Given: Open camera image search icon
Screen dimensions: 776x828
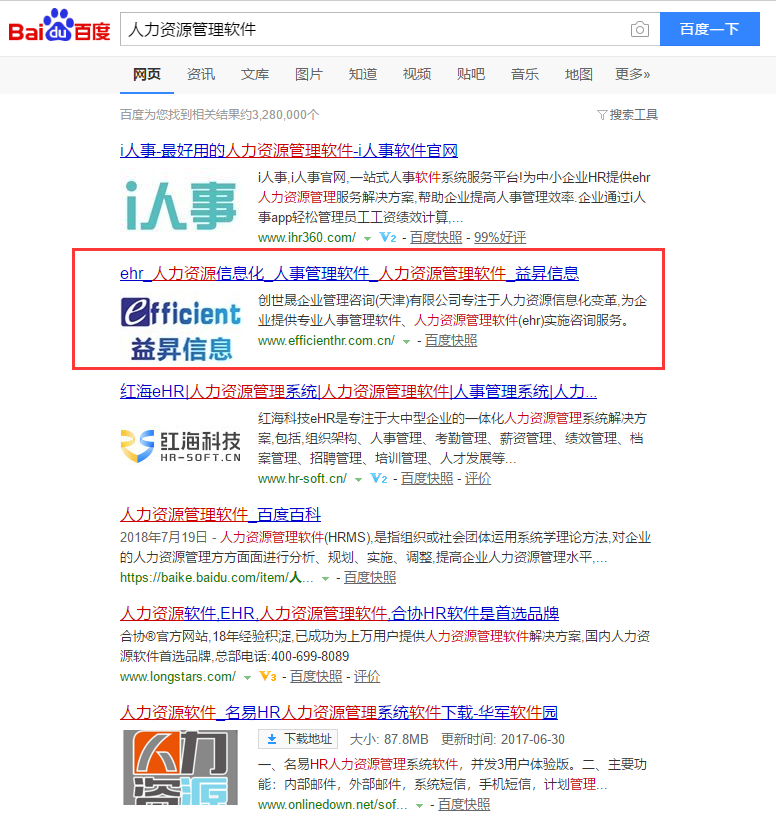Looking at the screenshot, I should (x=640, y=29).
